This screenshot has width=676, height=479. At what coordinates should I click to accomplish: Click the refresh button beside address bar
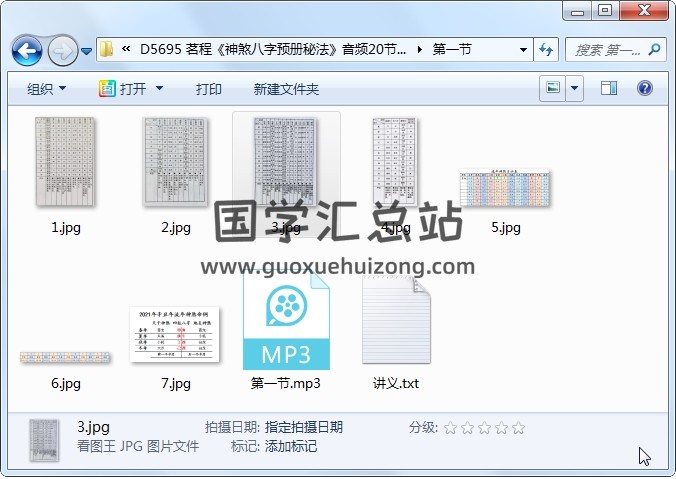[547, 49]
